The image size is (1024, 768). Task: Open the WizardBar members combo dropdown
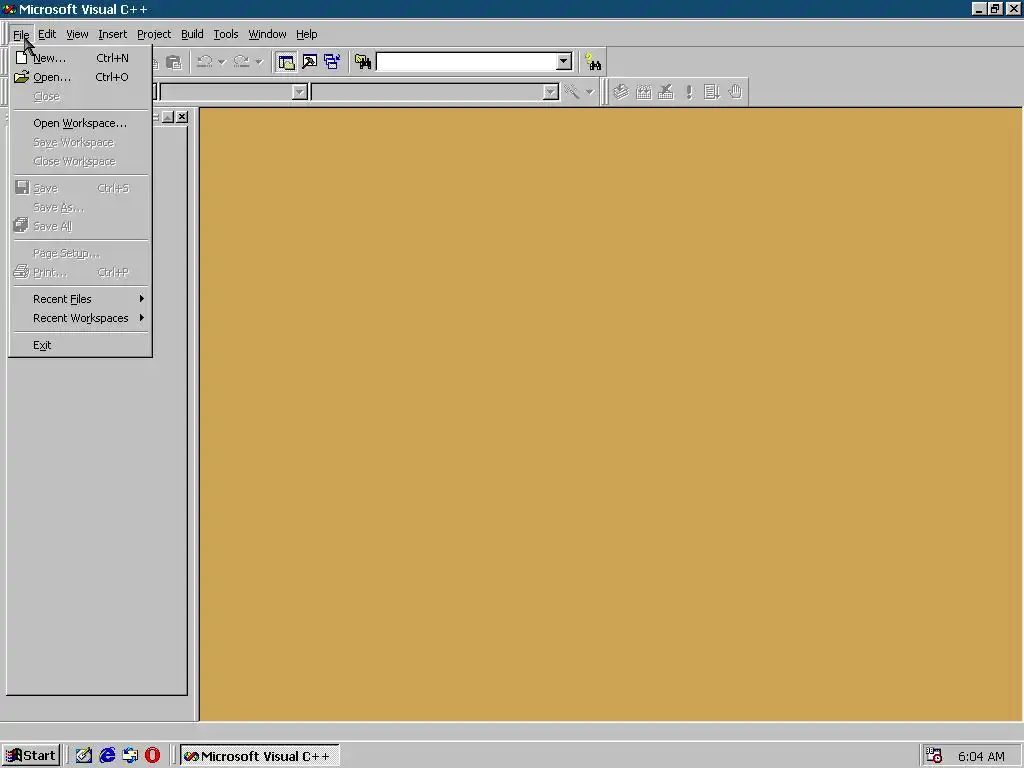pyautogui.click(x=551, y=92)
